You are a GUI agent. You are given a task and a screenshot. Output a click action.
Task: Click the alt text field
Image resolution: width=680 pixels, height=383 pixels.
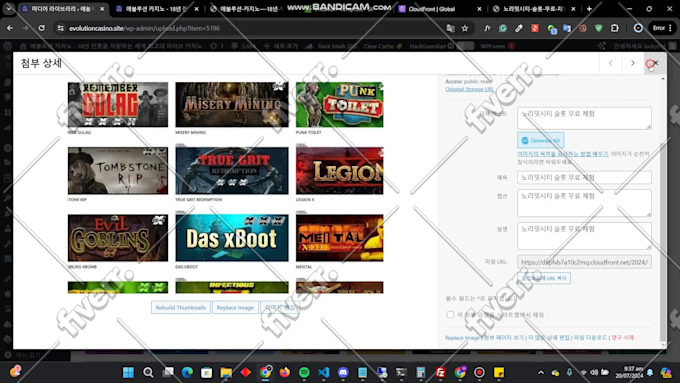point(584,118)
